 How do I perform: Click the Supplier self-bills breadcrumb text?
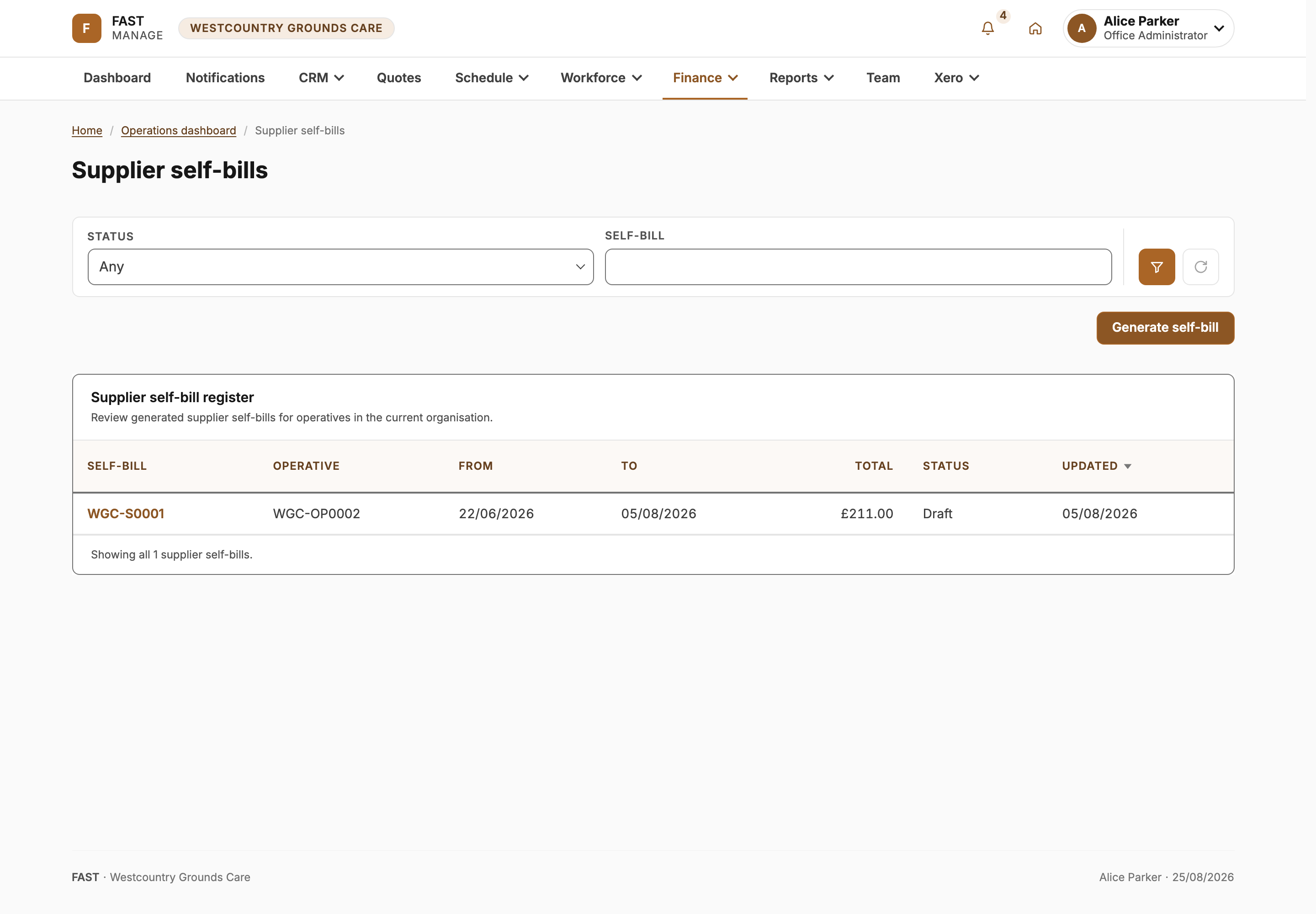tap(299, 131)
